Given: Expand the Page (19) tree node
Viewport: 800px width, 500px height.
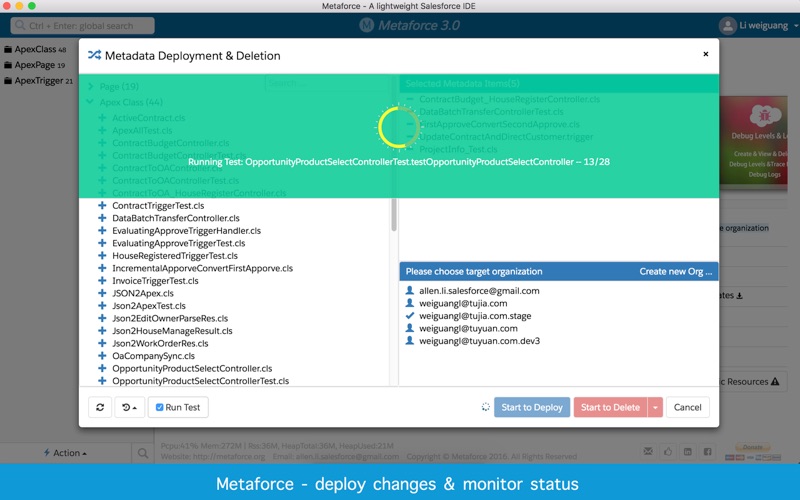Looking at the screenshot, I should (91, 86).
